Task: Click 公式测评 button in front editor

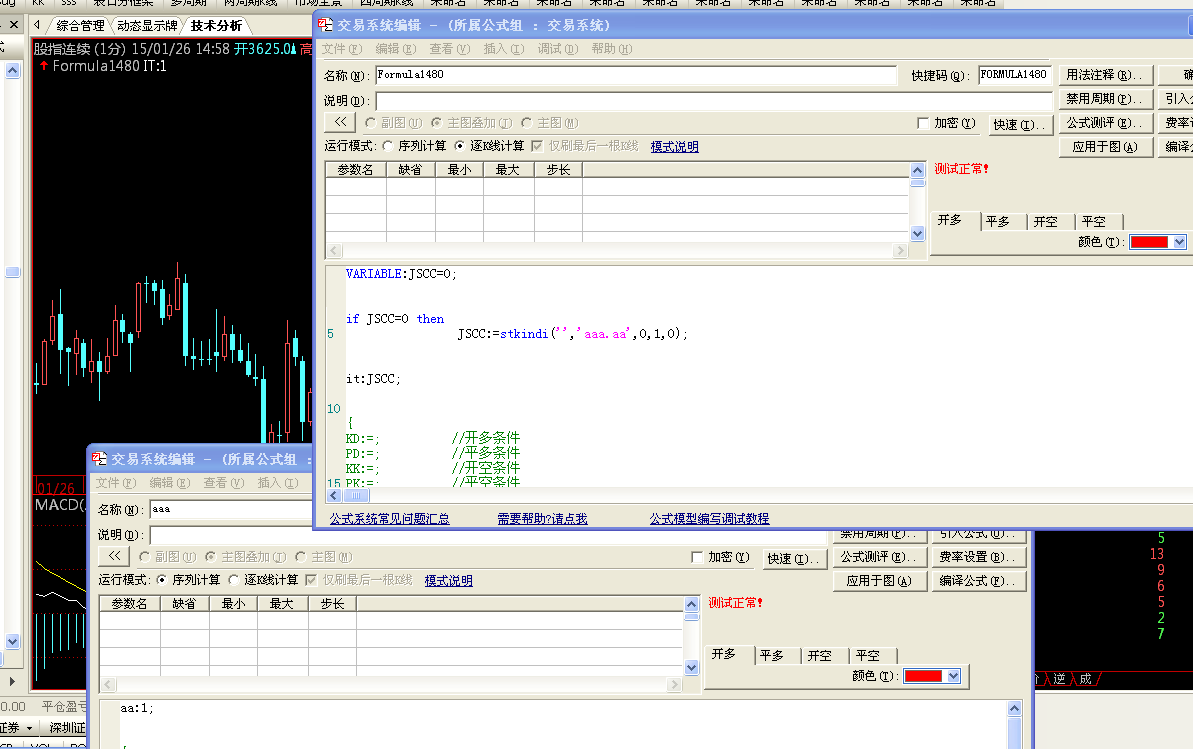Action: tap(1106, 123)
